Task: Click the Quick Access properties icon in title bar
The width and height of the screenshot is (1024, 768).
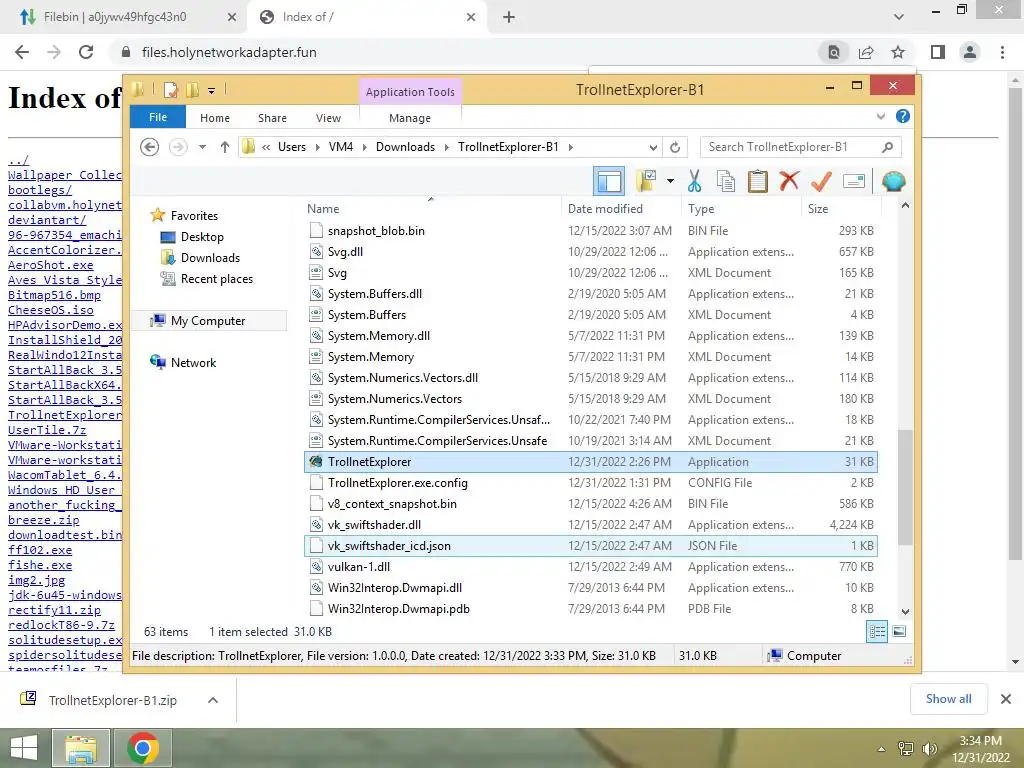Action: tap(170, 89)
